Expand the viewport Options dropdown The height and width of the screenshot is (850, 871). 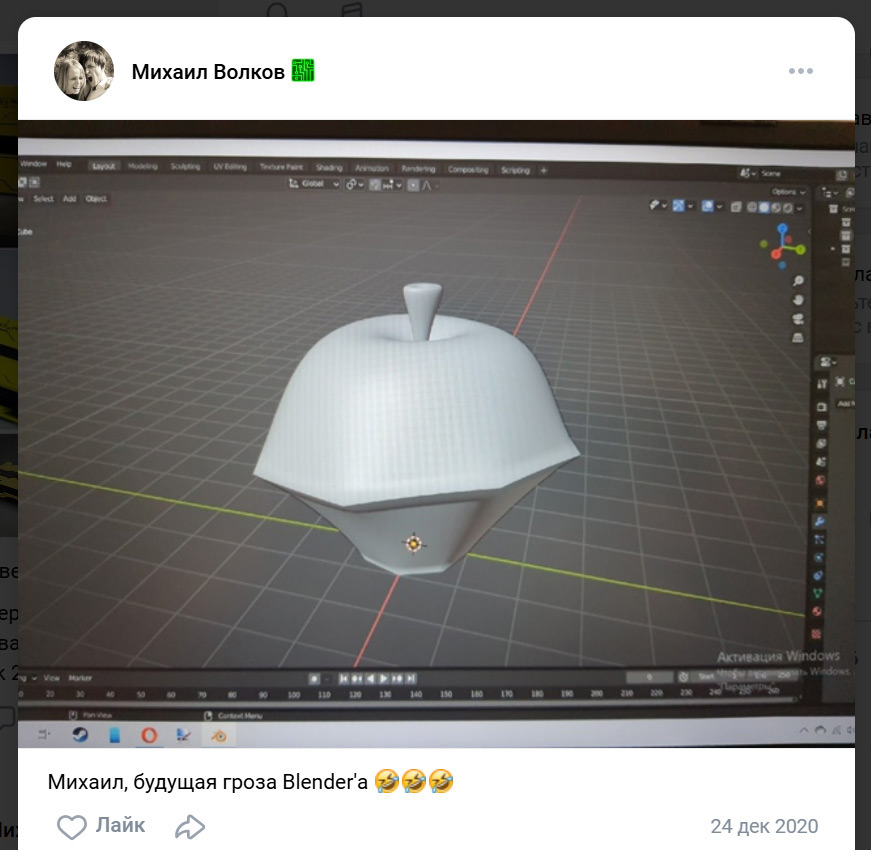[787, 191]
